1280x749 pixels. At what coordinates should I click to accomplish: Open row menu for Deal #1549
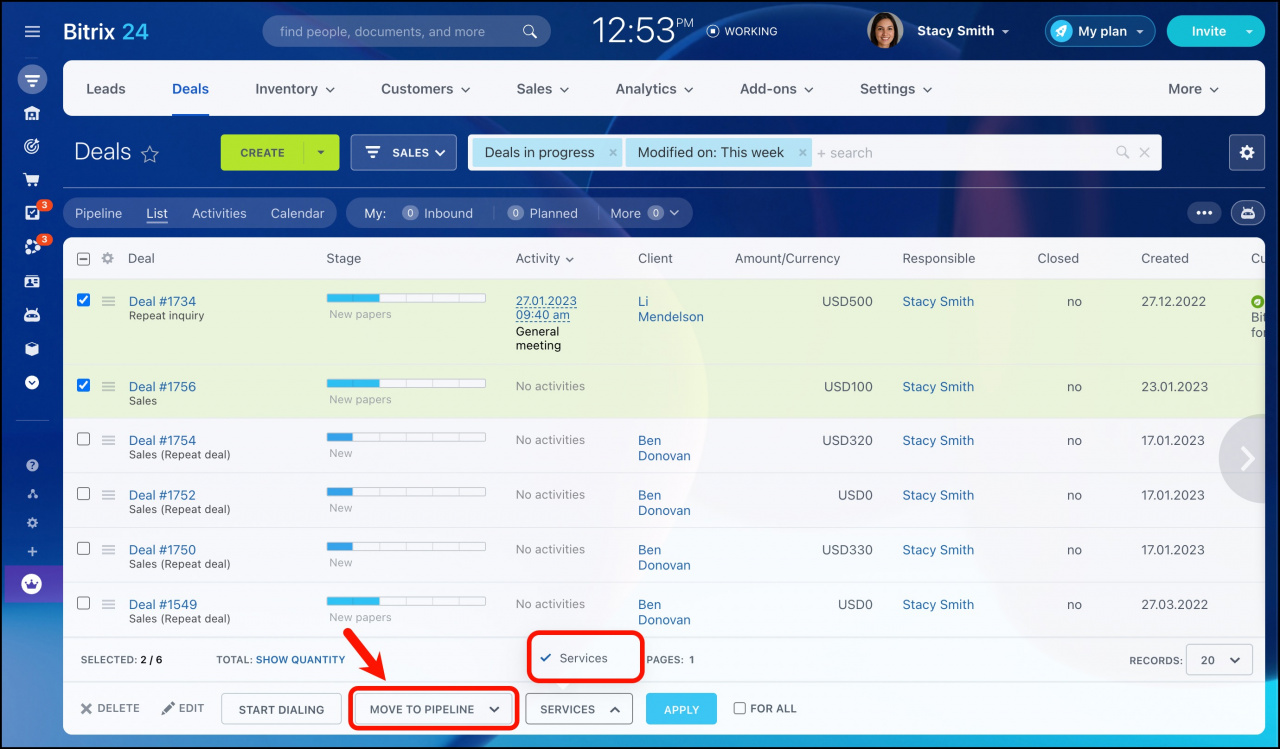(x=109, y=604)
